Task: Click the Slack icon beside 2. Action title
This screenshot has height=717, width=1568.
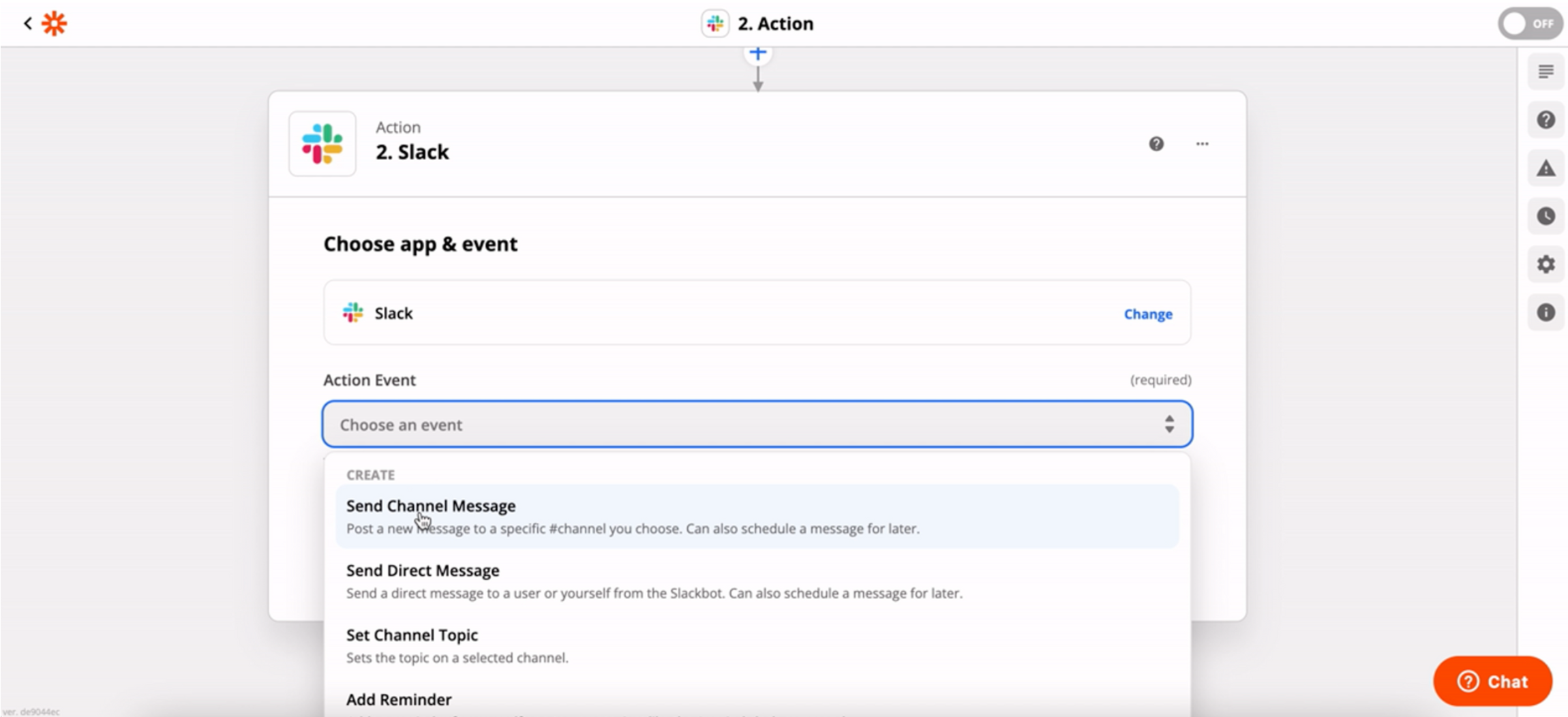Action: pos(715,24)
